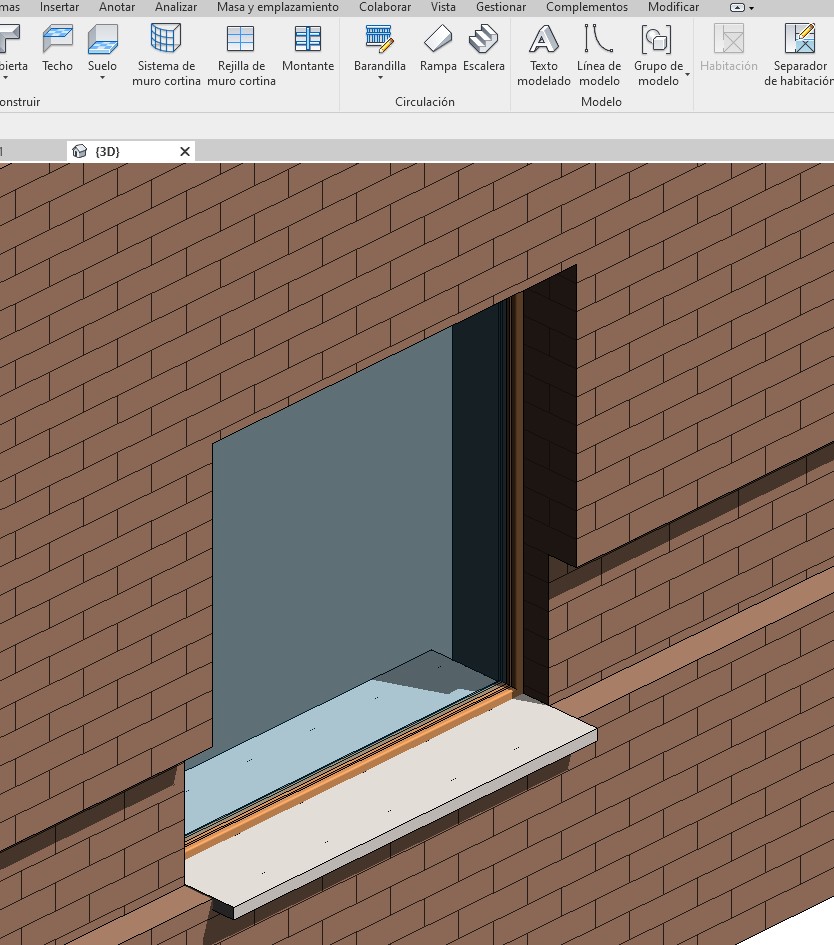Open the ribbon display options dropdown
Image resolution: width=834 pixels, height=945 pixels.
[x=743, y=7]
